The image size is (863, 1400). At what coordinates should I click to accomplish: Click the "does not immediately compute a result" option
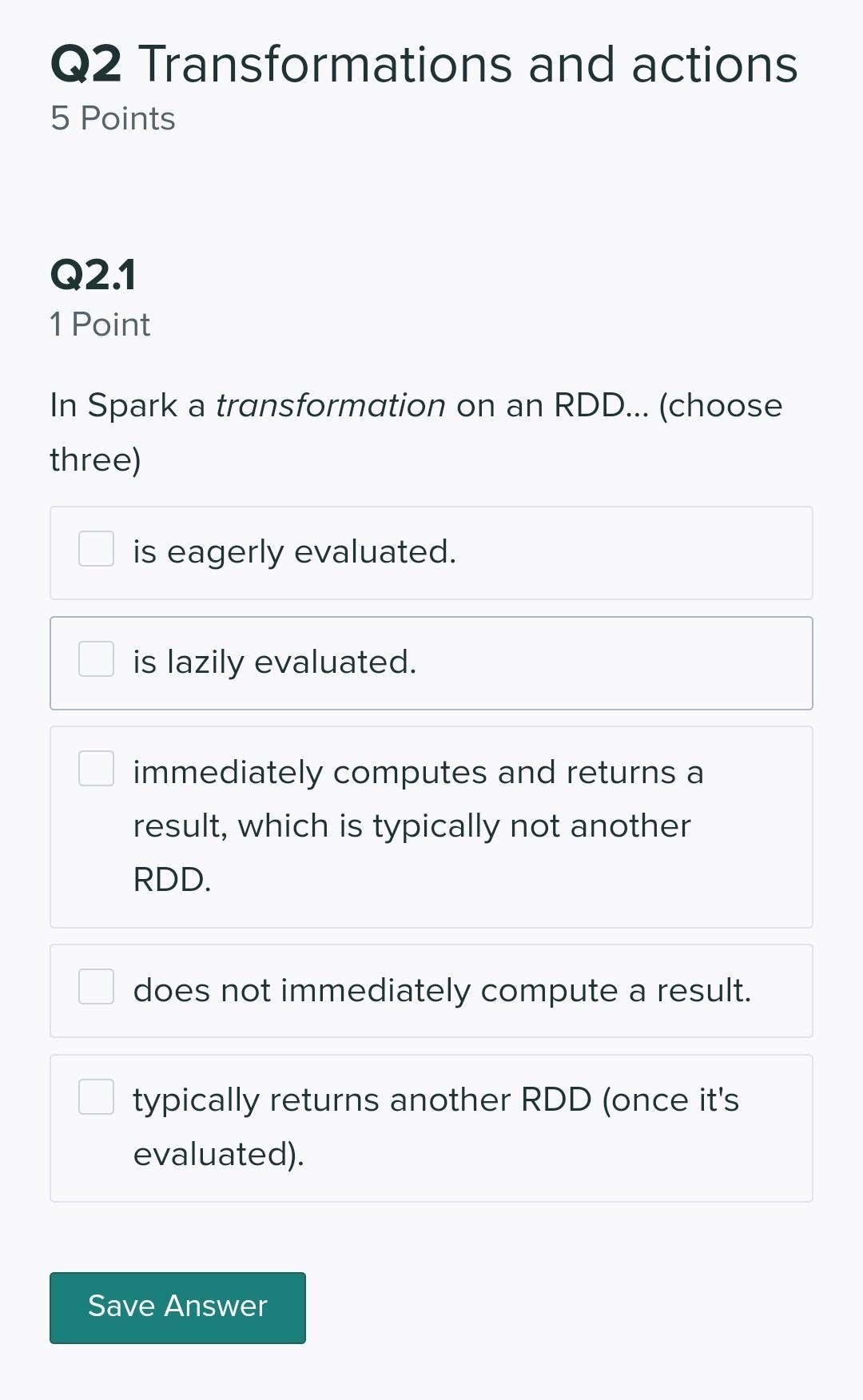(x=431, y=990)
